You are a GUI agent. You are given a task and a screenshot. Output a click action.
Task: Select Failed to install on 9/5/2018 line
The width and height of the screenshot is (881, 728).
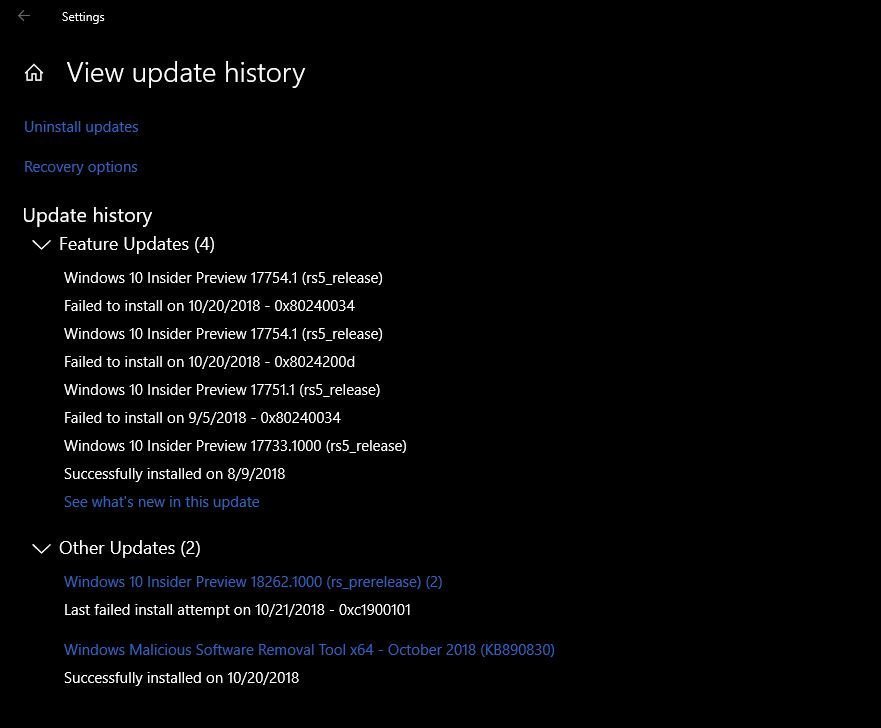tap(202, 418)
